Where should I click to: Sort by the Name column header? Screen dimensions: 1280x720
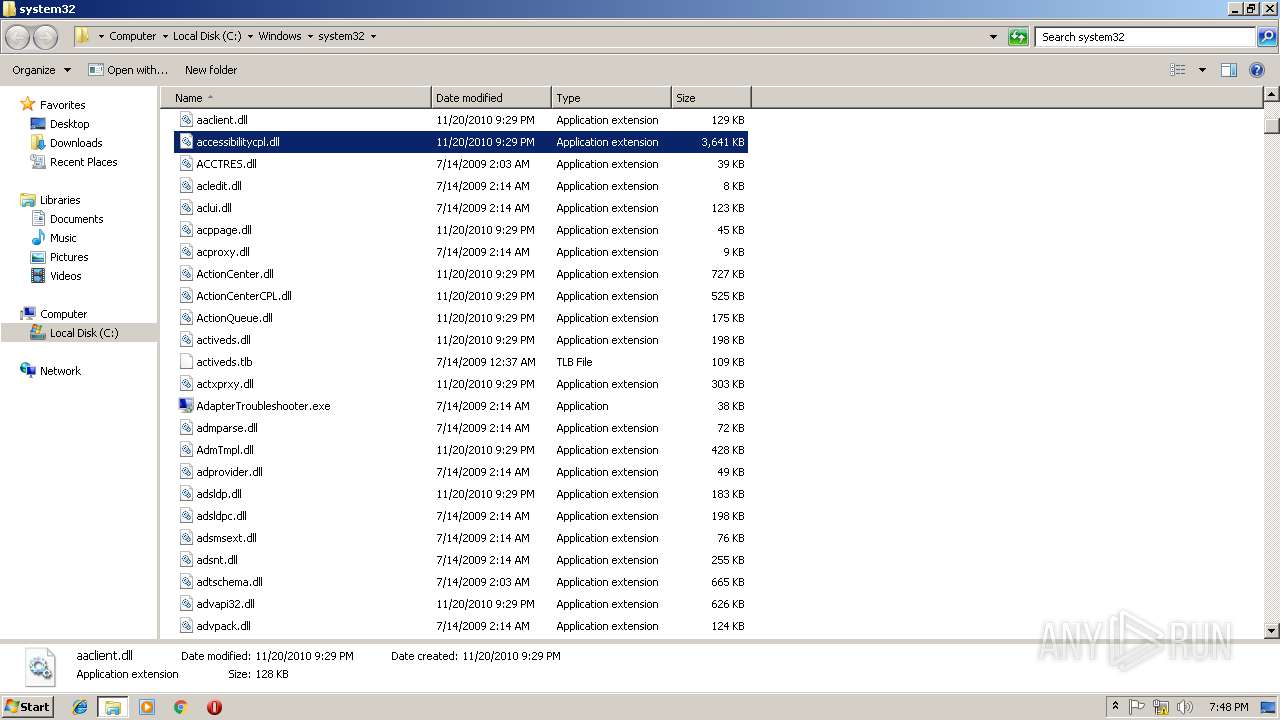[296, 98]
